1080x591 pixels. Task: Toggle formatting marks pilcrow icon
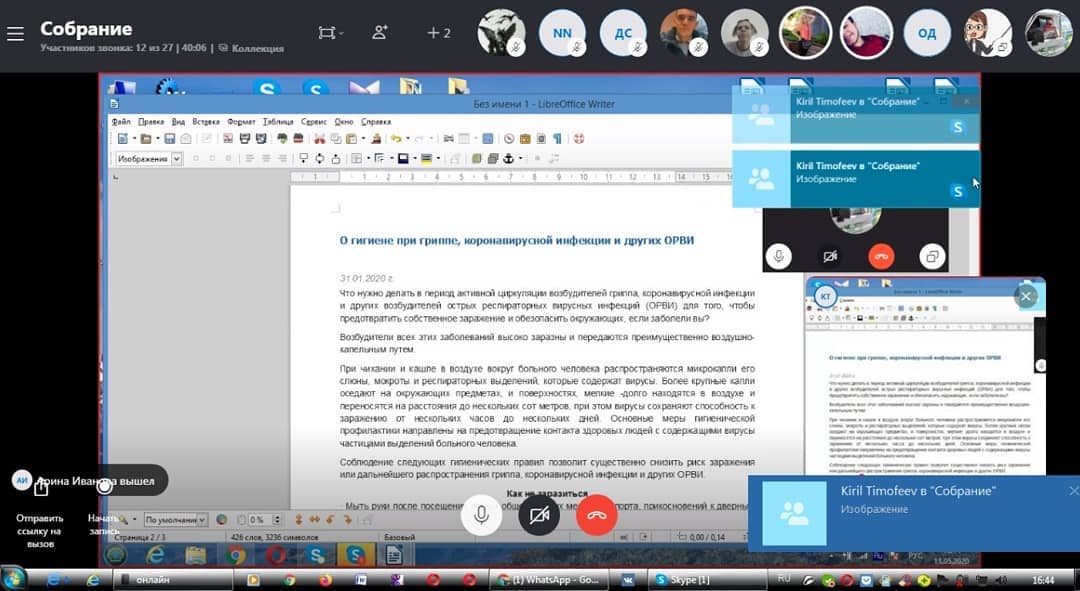point(557,138)
